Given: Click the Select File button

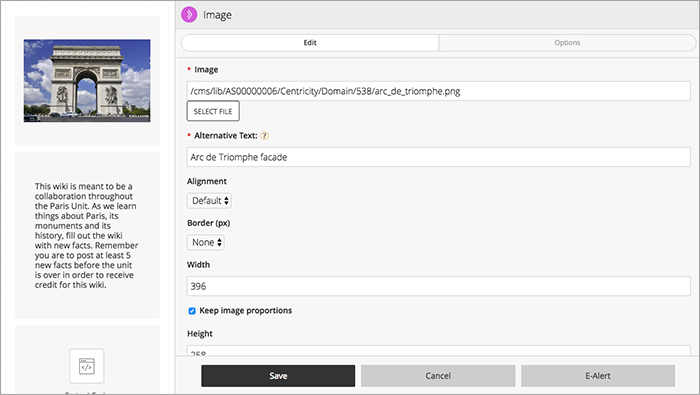Looking at the screenshot, I should tap(213, 111).
